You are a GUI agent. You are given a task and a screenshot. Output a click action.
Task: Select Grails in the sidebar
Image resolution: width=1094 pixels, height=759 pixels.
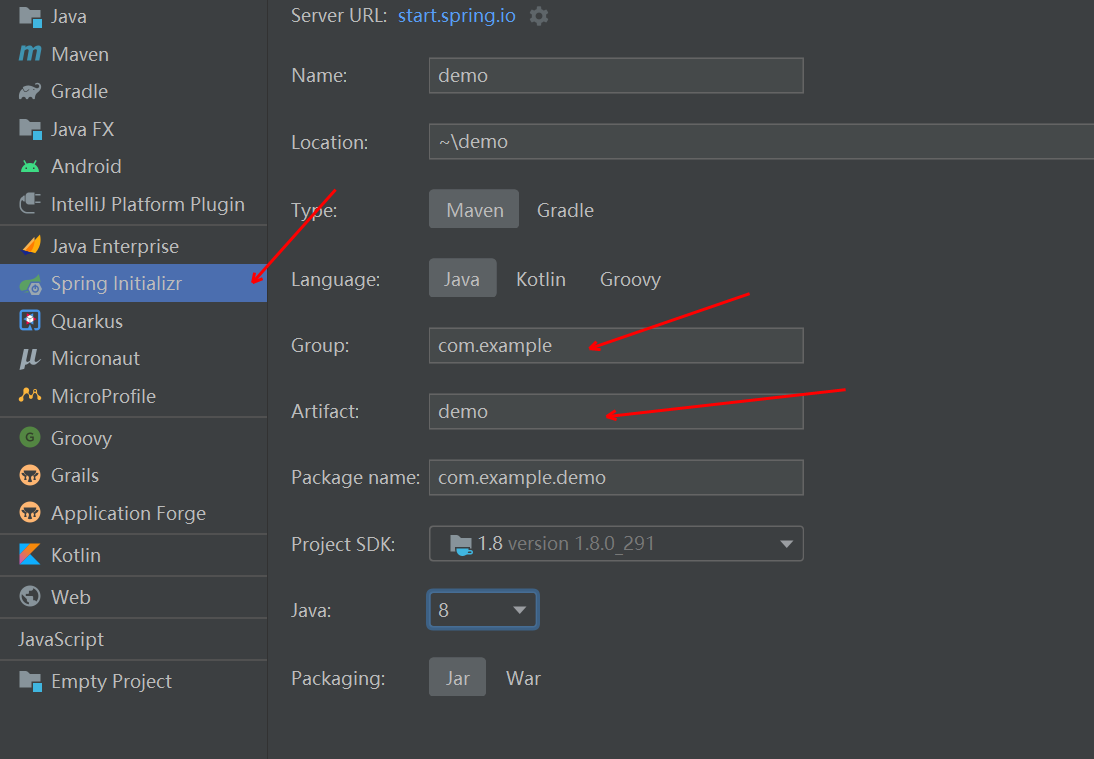[x=133, y=475]
